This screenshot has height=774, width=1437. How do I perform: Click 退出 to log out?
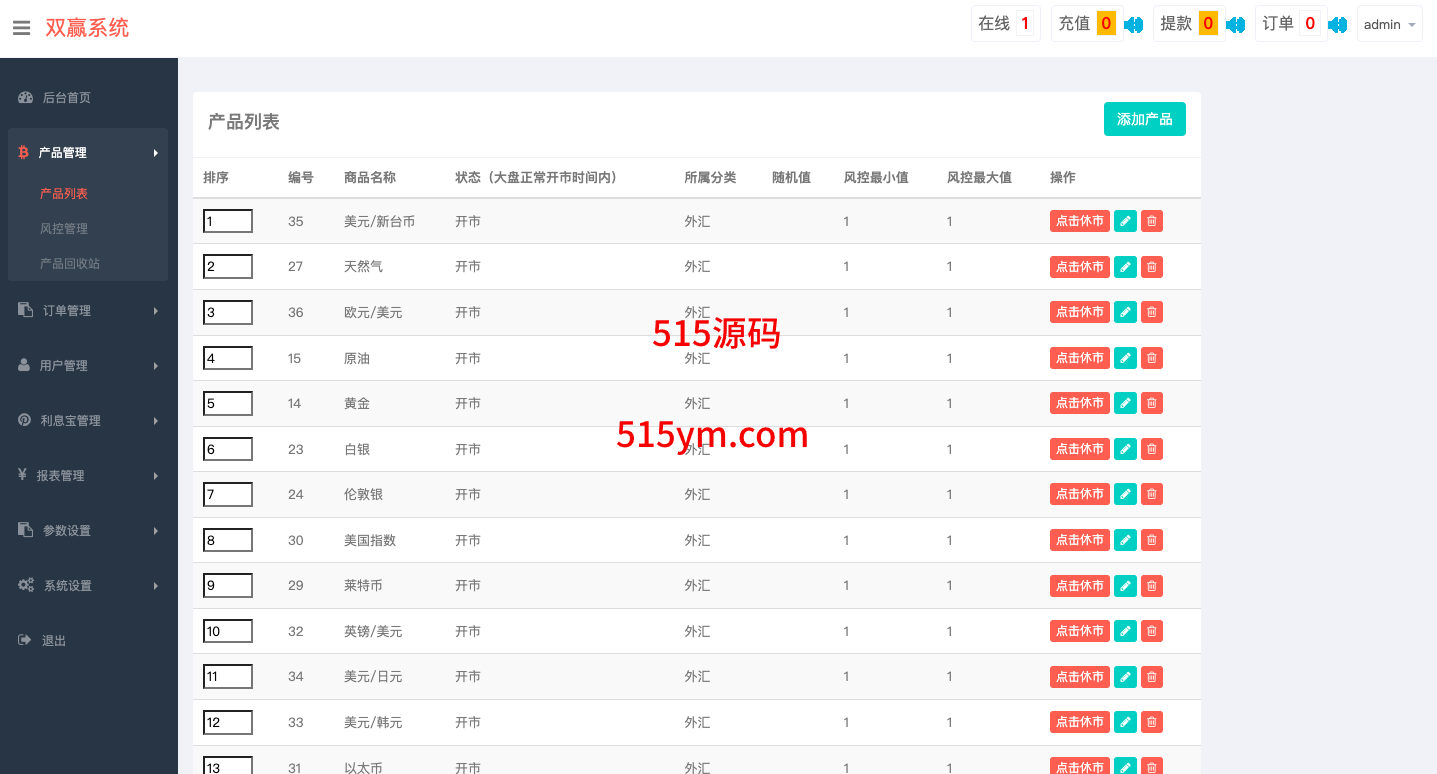coord(54,641)
